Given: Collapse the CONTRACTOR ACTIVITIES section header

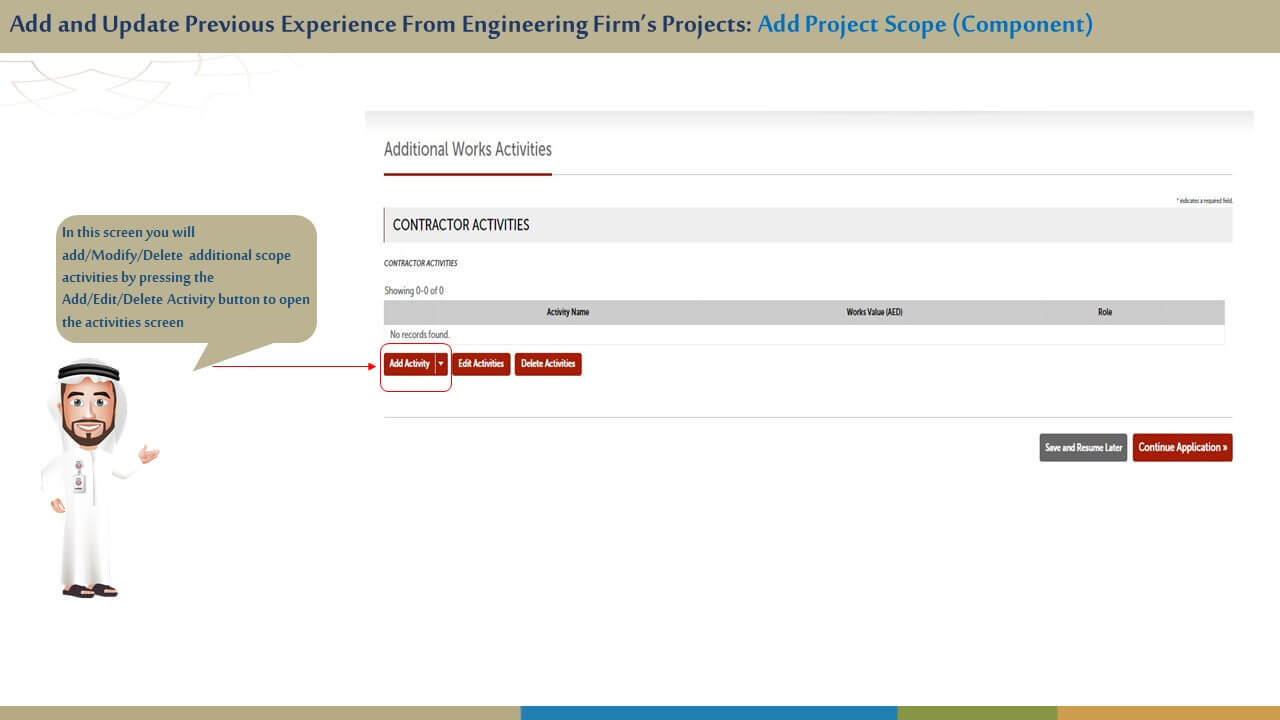Looking at the screenshot, I should (461, 225).
